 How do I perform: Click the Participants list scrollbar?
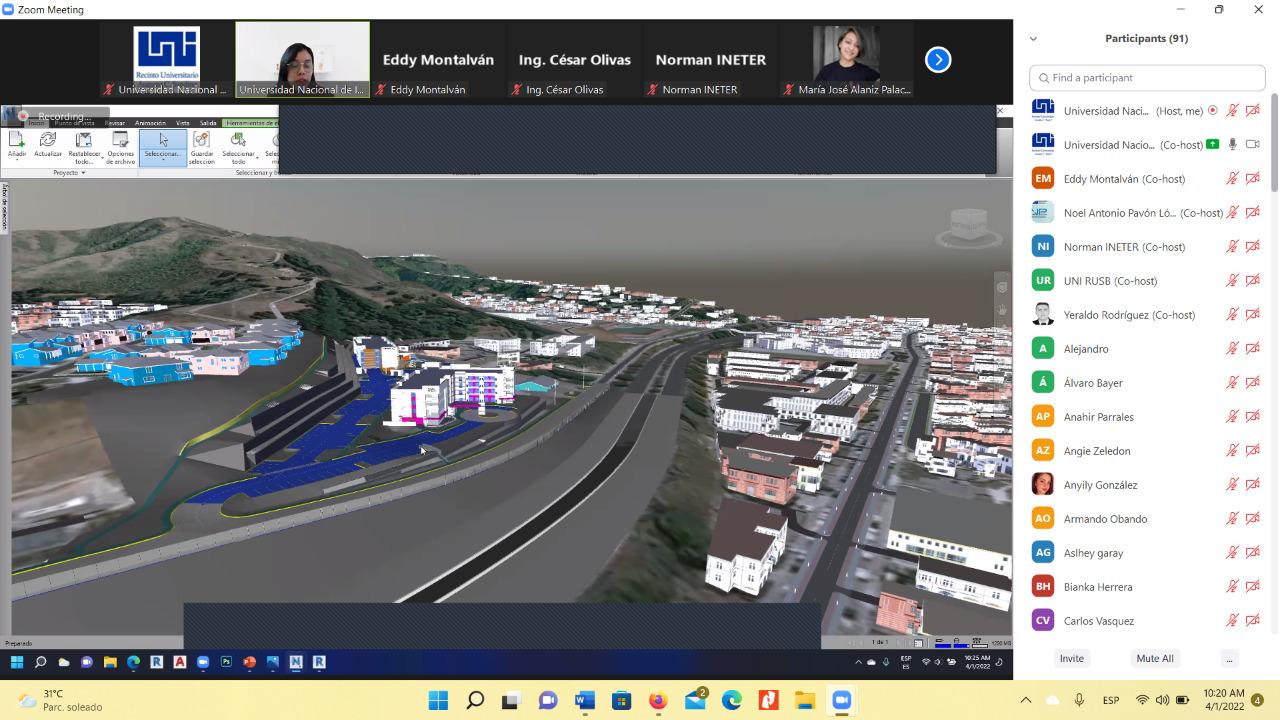tap(1274, 145)
